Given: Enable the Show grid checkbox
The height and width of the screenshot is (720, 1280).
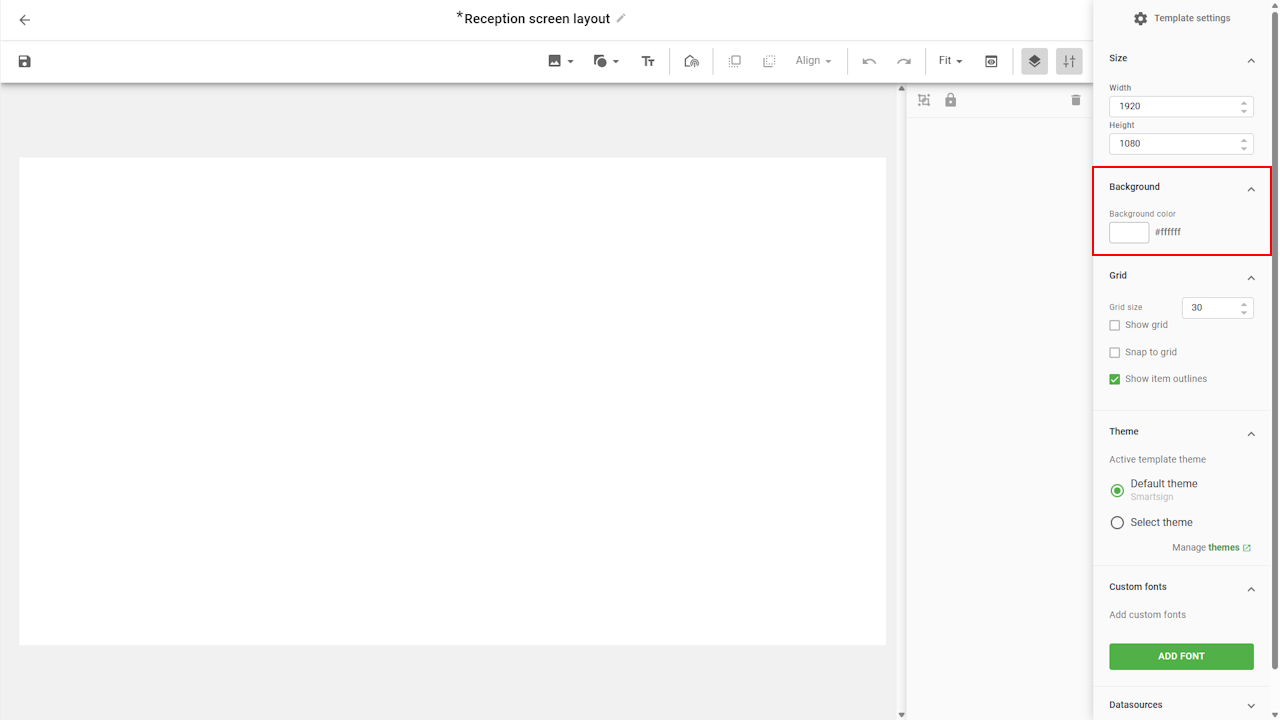Looking at the screenshot, I should pyautogui.click(x=1115, y=325).
